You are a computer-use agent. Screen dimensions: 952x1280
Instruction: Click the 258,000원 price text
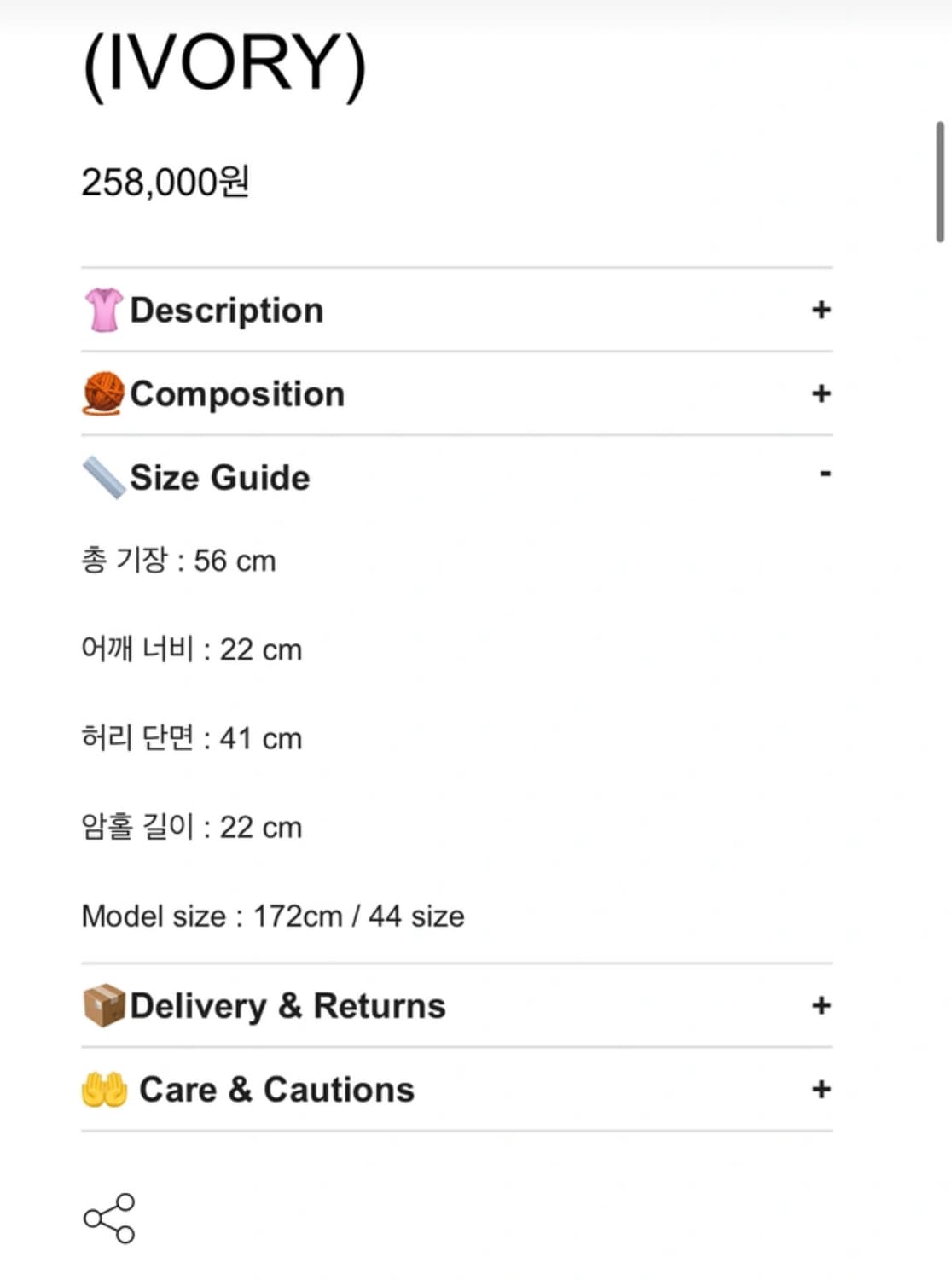[x=165, y=182]
